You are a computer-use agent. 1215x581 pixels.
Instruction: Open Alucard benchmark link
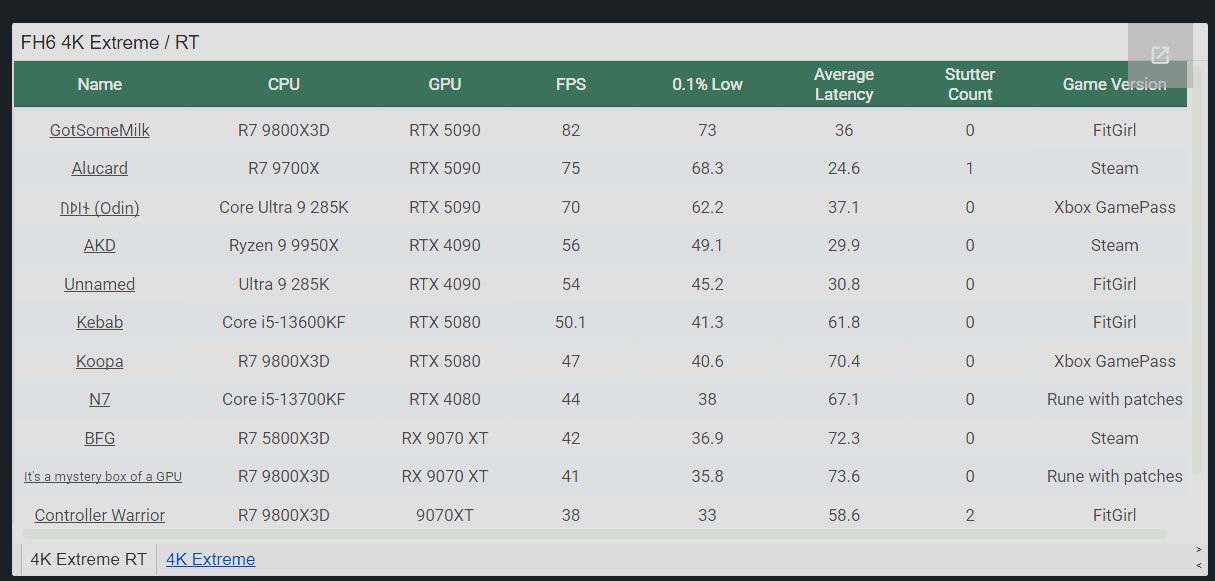pos(100,168)
